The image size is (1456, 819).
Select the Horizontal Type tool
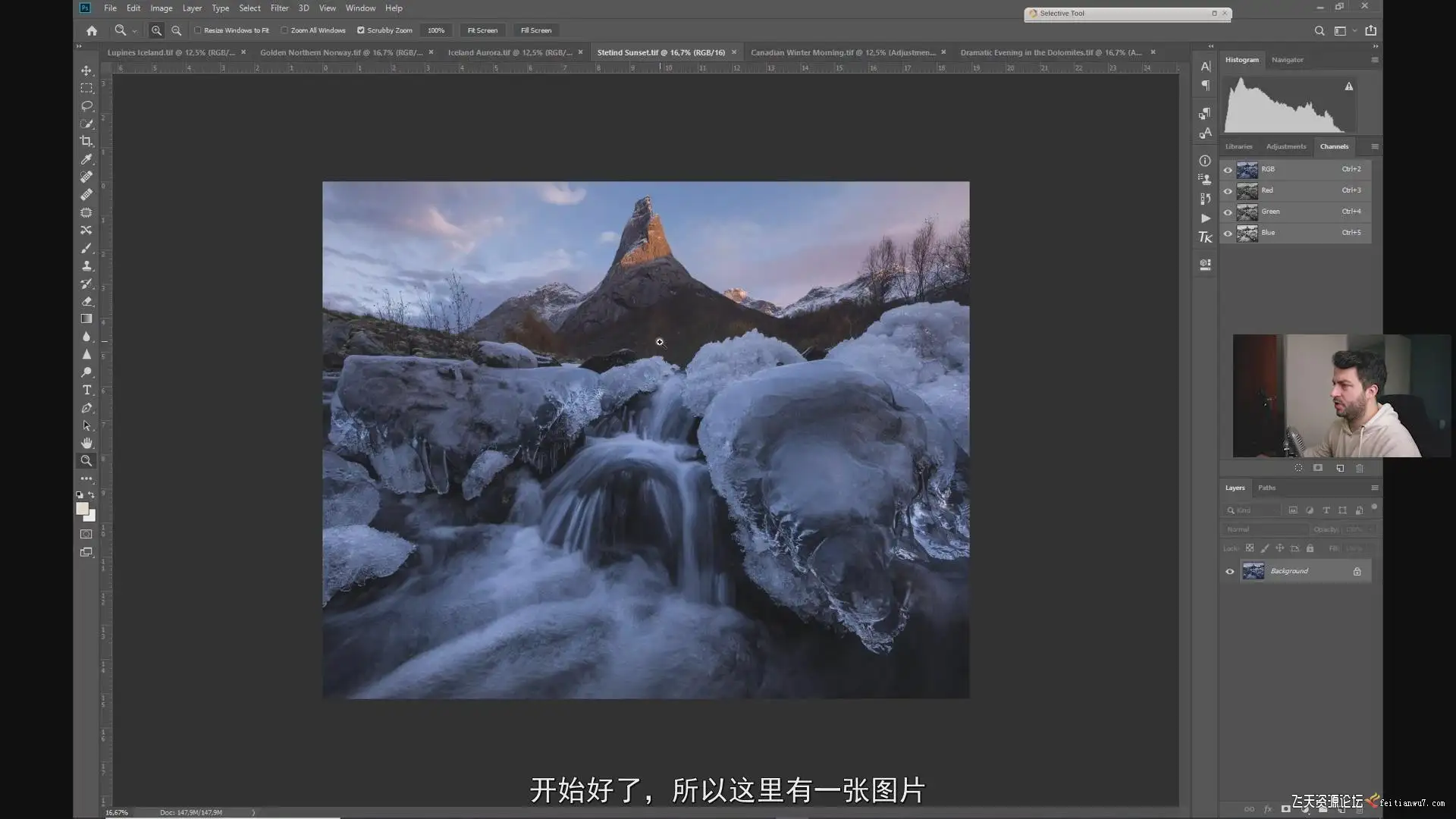coord(86,390)
